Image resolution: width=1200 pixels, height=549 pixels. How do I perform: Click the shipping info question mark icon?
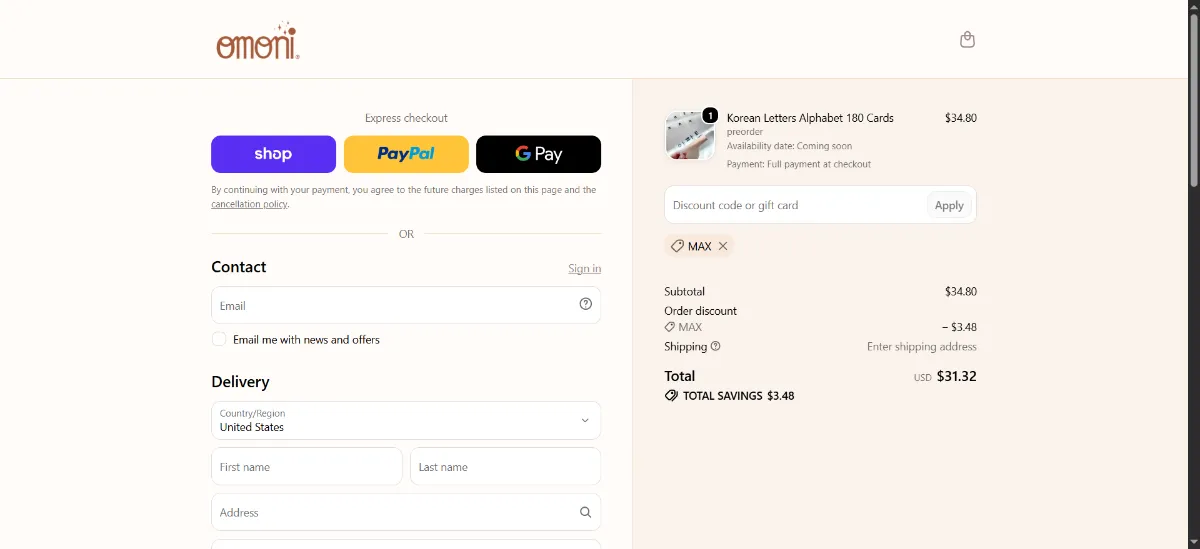715,346
